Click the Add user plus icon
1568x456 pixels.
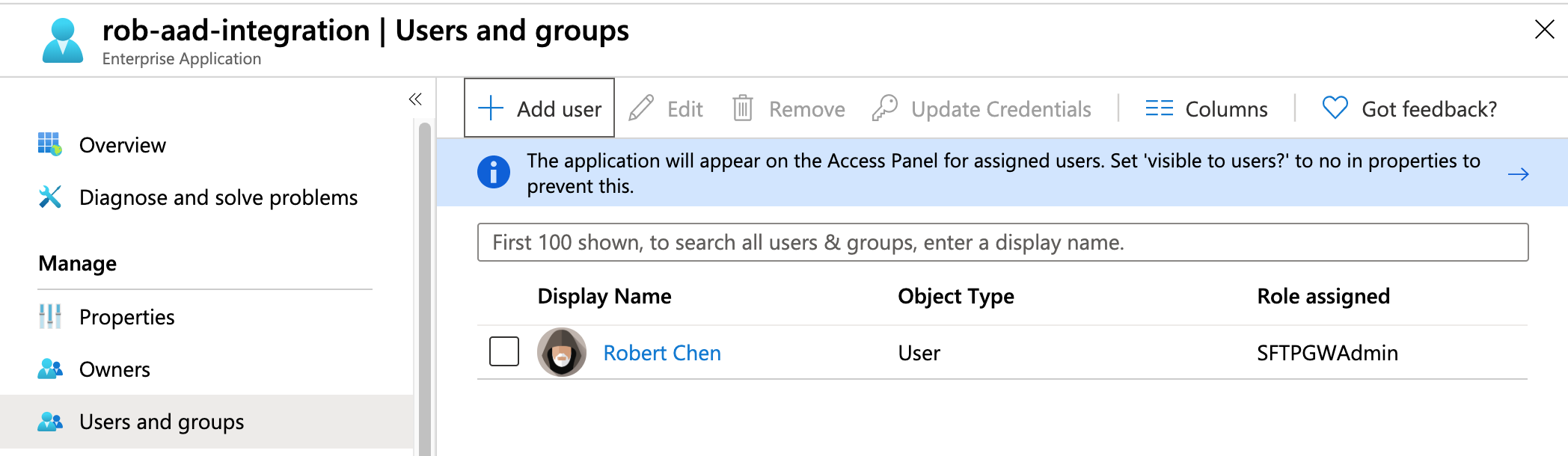click(491, 108)
